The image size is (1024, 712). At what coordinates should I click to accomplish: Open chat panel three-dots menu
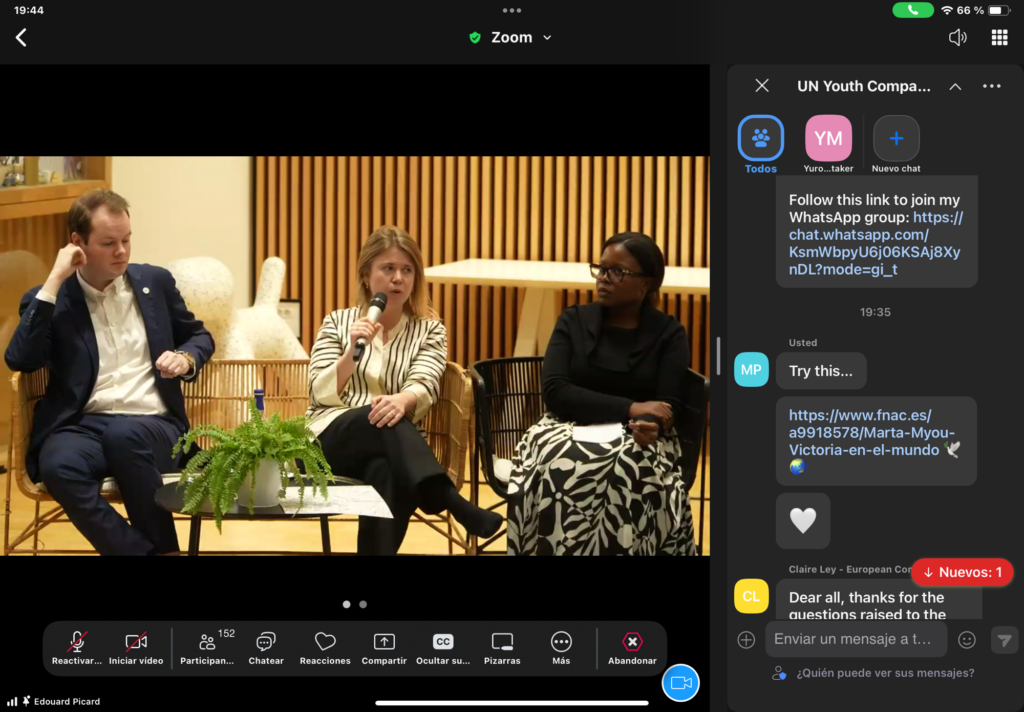[991, 87]
